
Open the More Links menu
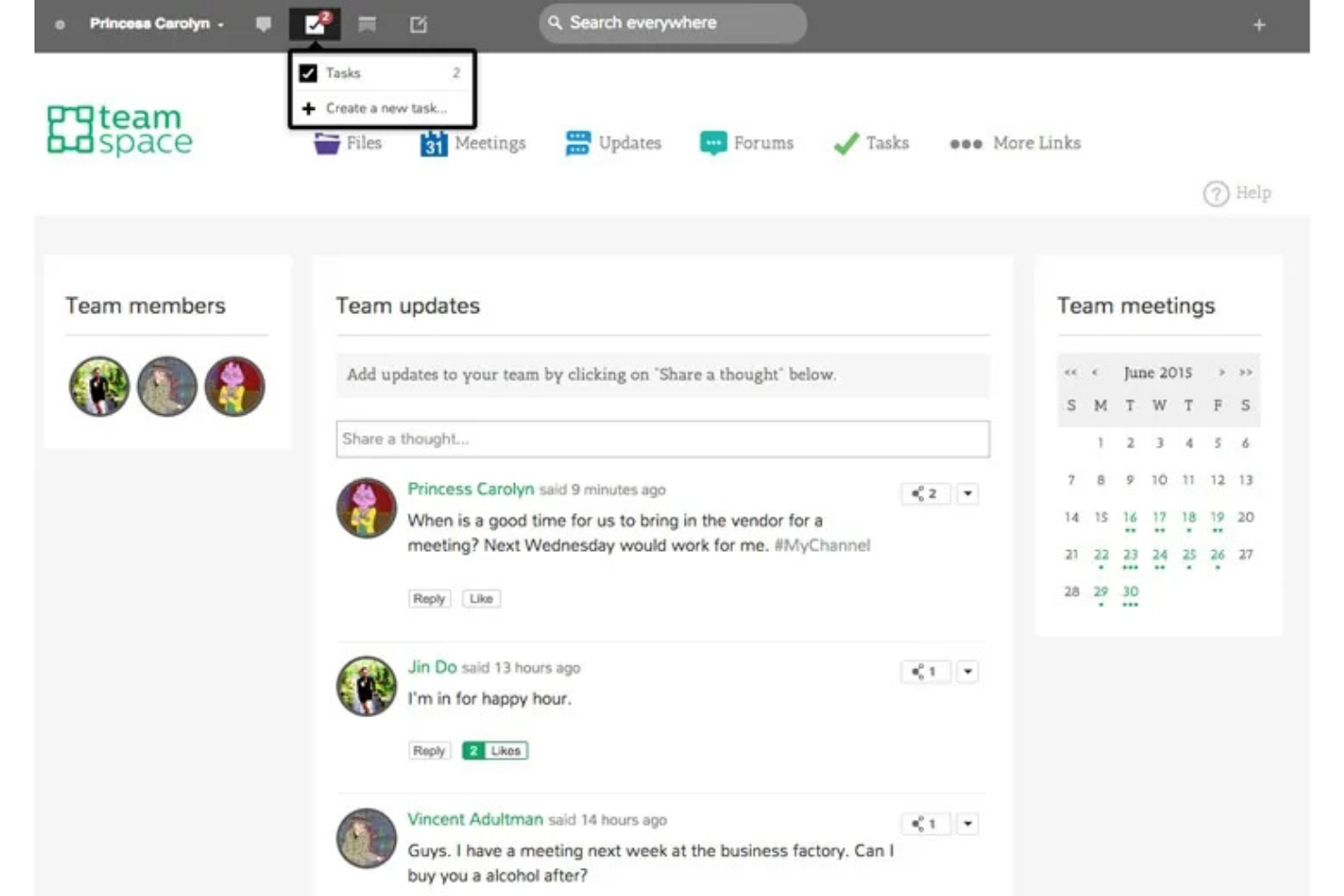(1015, 143)
